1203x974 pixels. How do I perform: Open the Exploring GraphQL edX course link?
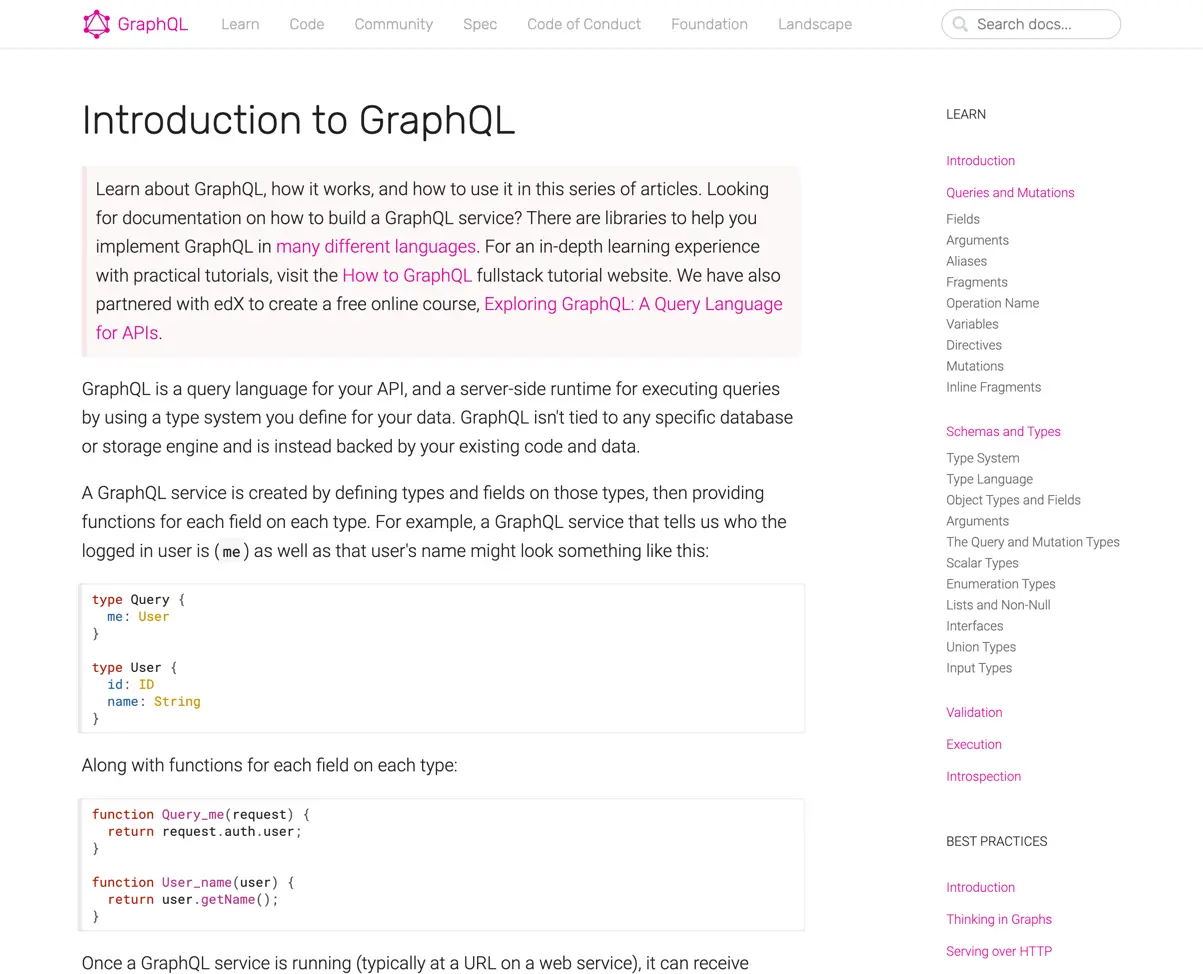[x=632, y=304]
